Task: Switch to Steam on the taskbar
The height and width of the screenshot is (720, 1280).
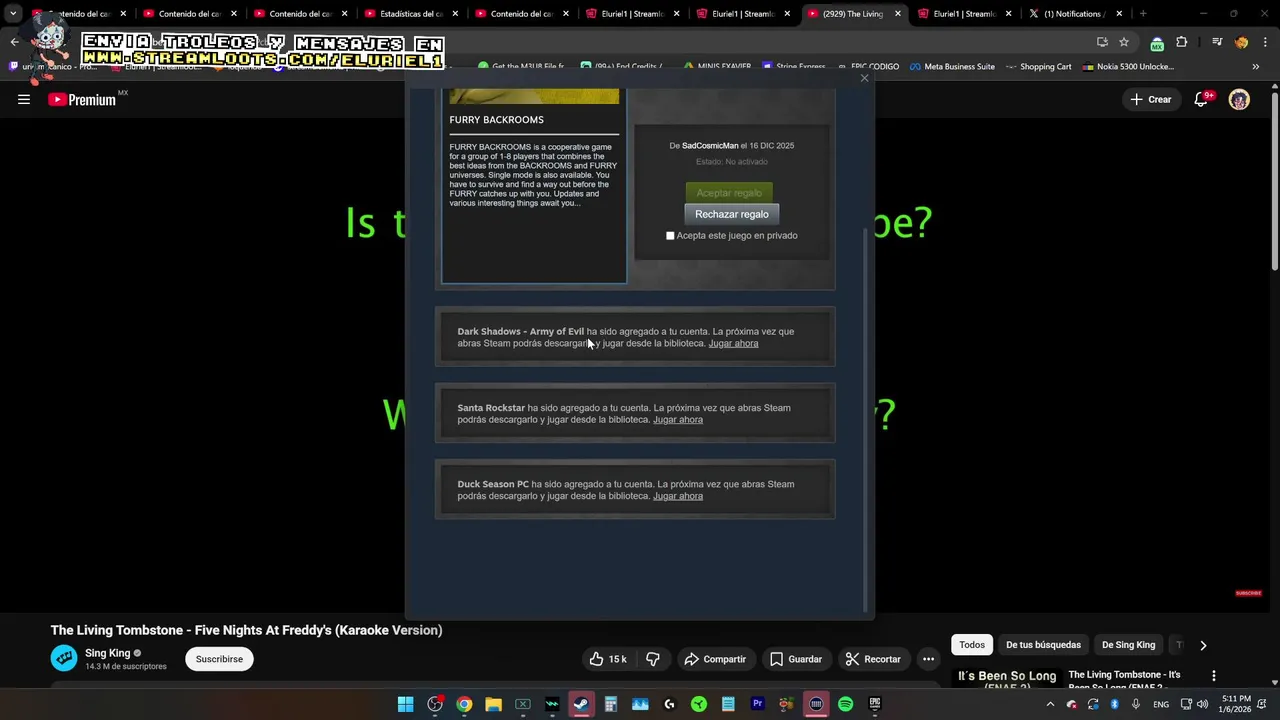Action: [x=581, y=704]
